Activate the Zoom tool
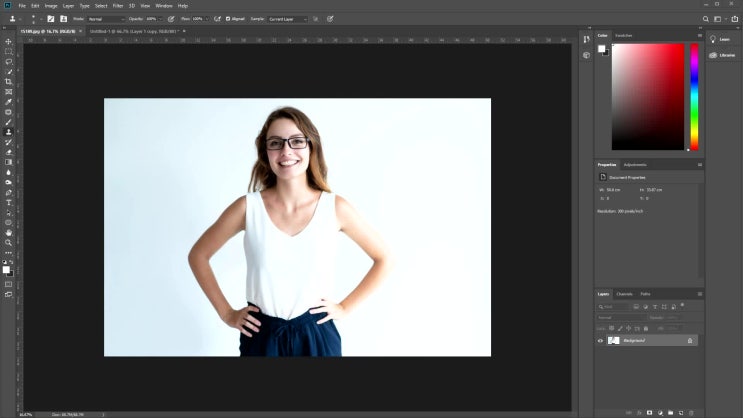743x418 pixels. pos(9,243)
